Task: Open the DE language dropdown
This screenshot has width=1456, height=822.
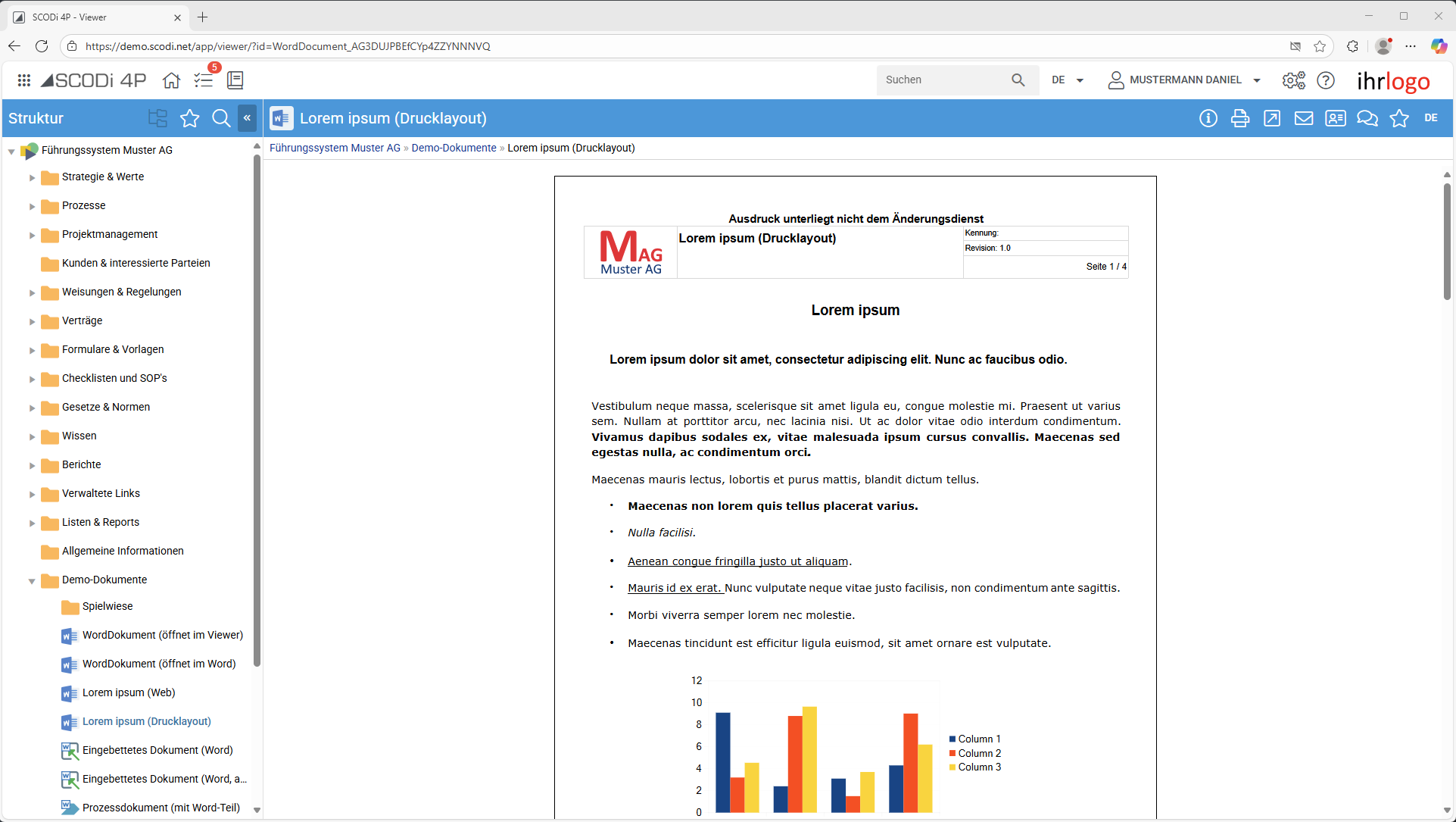Action: pyautogui.click(x=1068, y=80)
